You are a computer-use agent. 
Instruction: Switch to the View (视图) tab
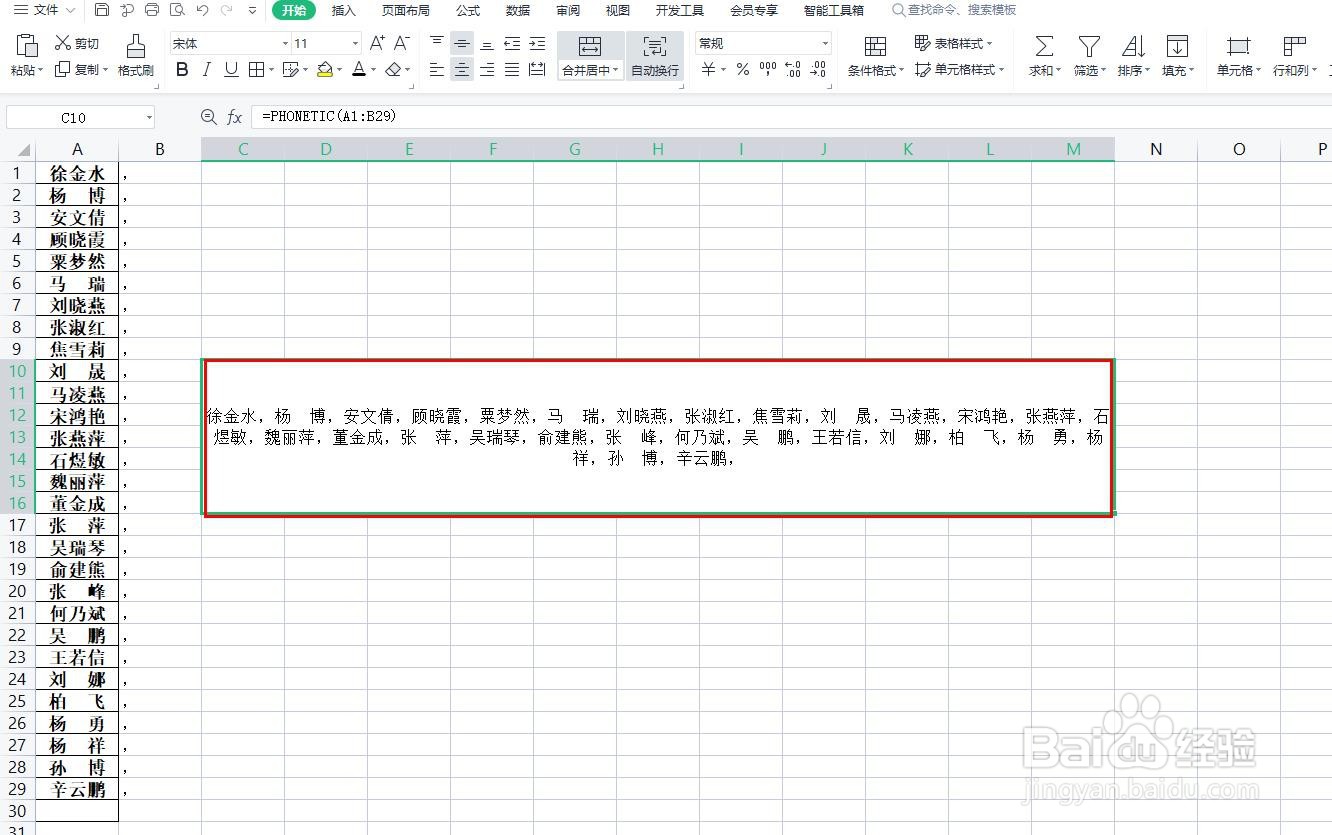pos(618,10)
